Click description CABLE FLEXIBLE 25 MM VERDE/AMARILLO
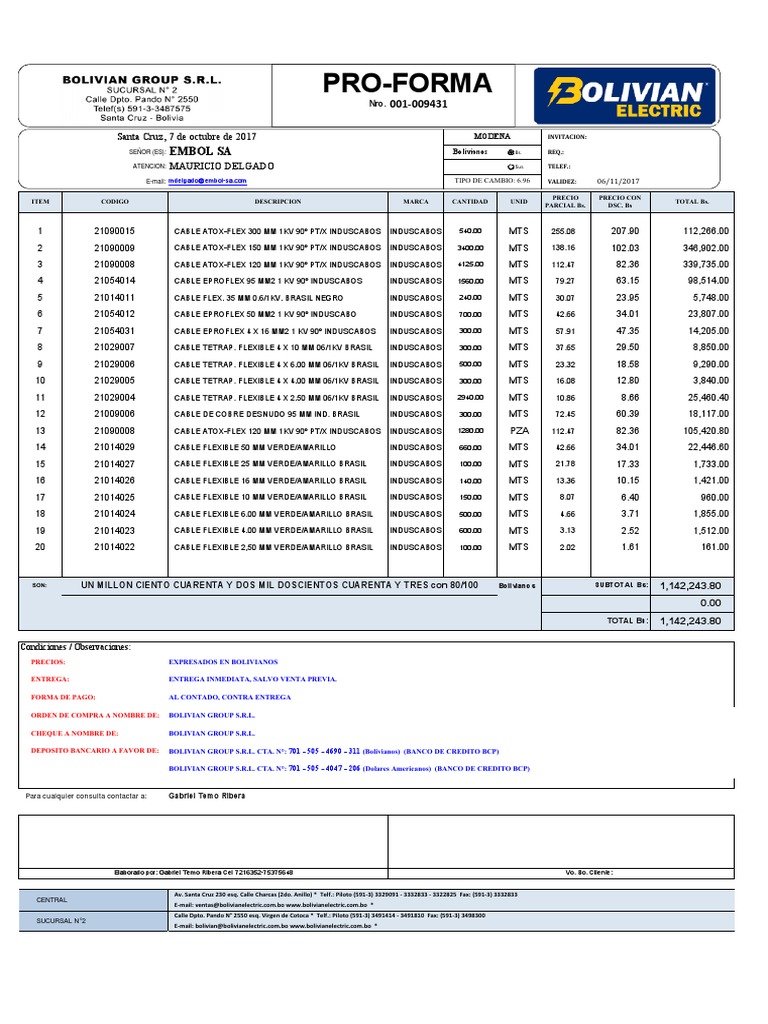 (270, 464)
